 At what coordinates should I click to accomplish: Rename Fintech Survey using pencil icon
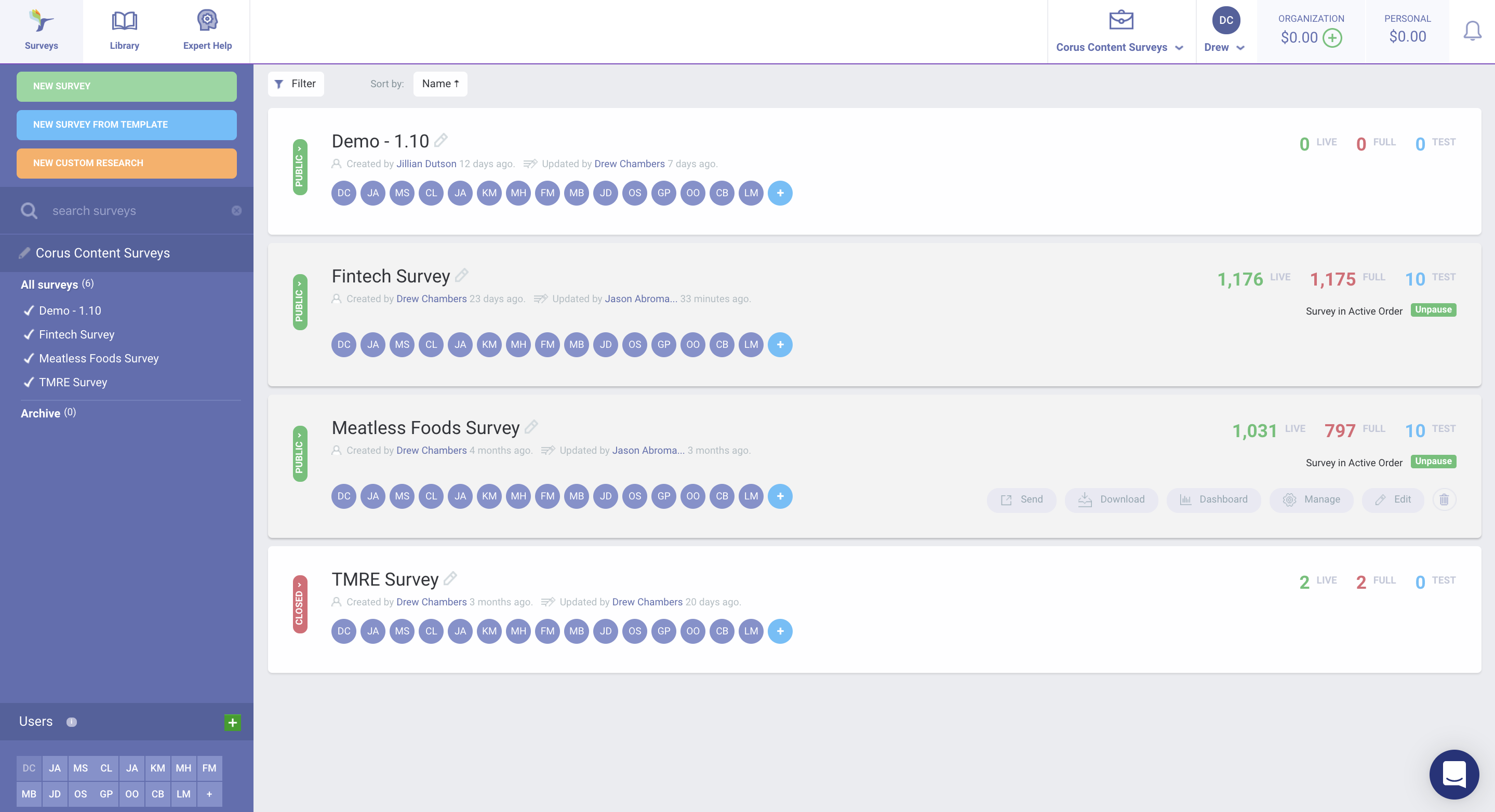click(x=462, y=276)
